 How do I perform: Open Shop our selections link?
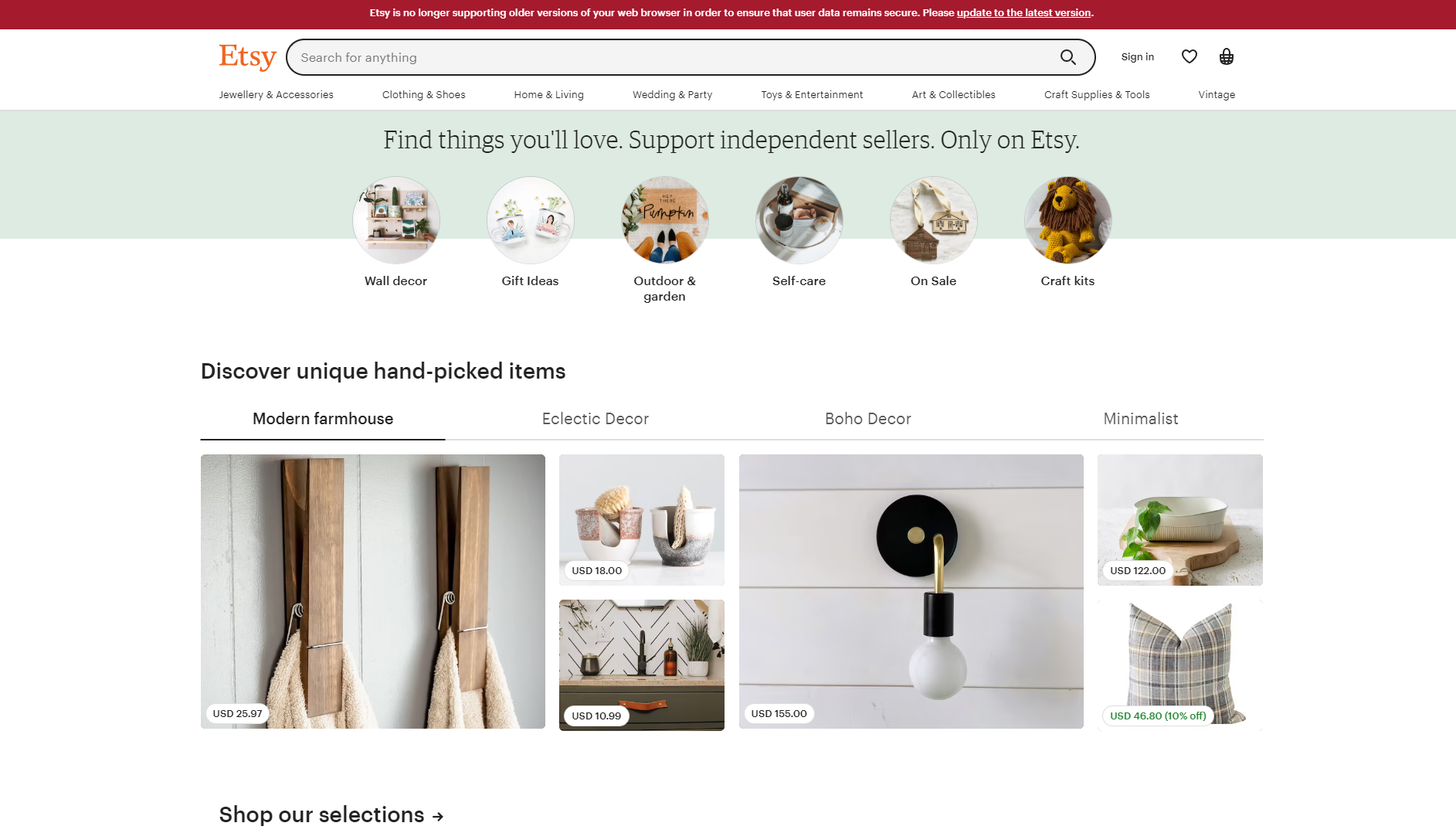[x=331, y=814]
